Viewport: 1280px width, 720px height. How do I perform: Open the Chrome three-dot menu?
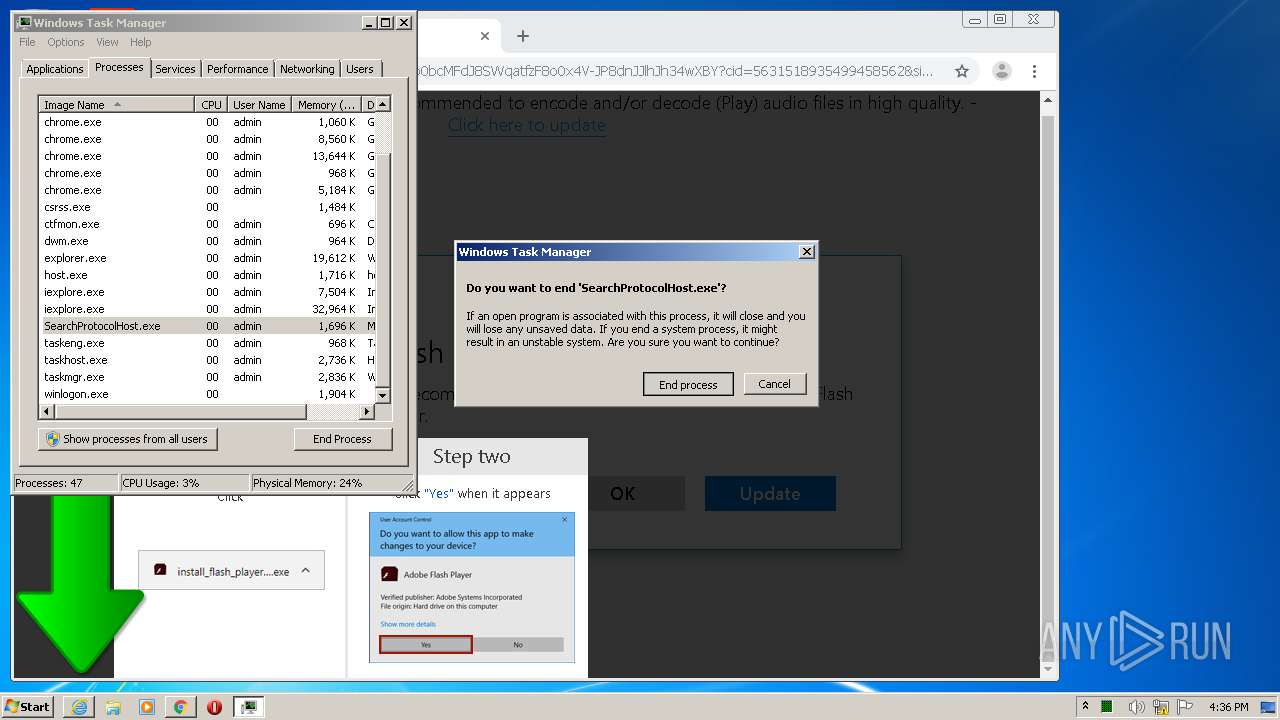coord(1035,71)
